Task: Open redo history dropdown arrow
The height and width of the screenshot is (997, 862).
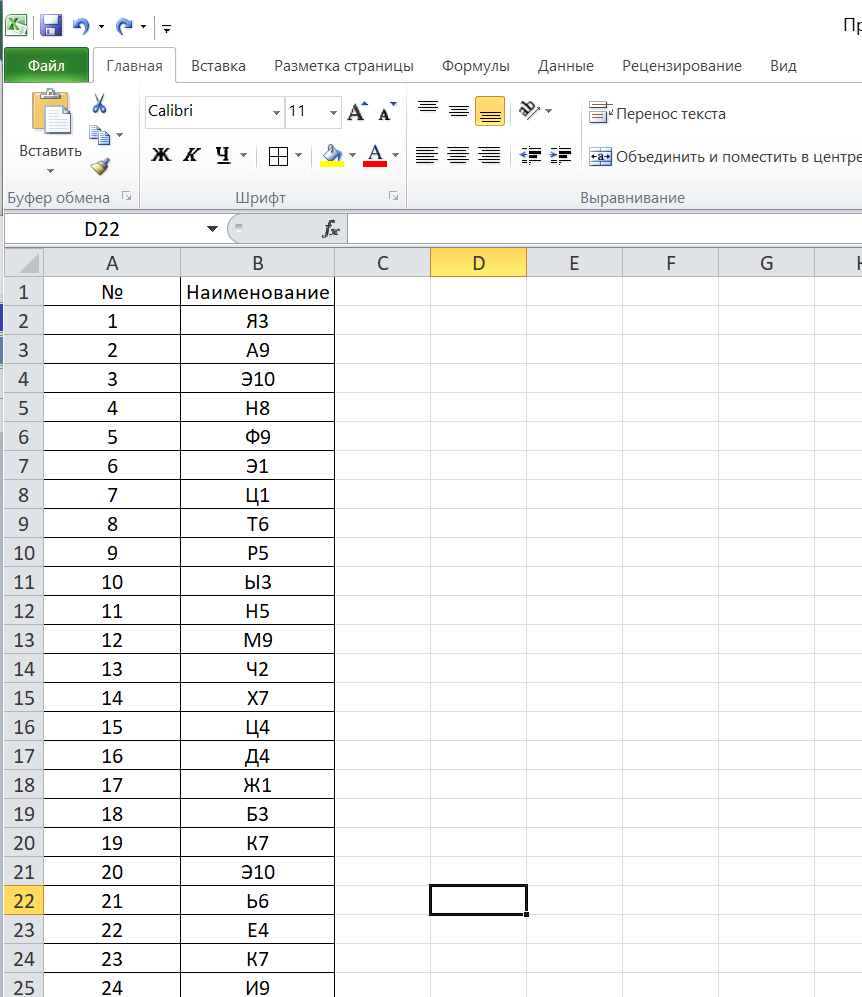Action: point(144,27)
